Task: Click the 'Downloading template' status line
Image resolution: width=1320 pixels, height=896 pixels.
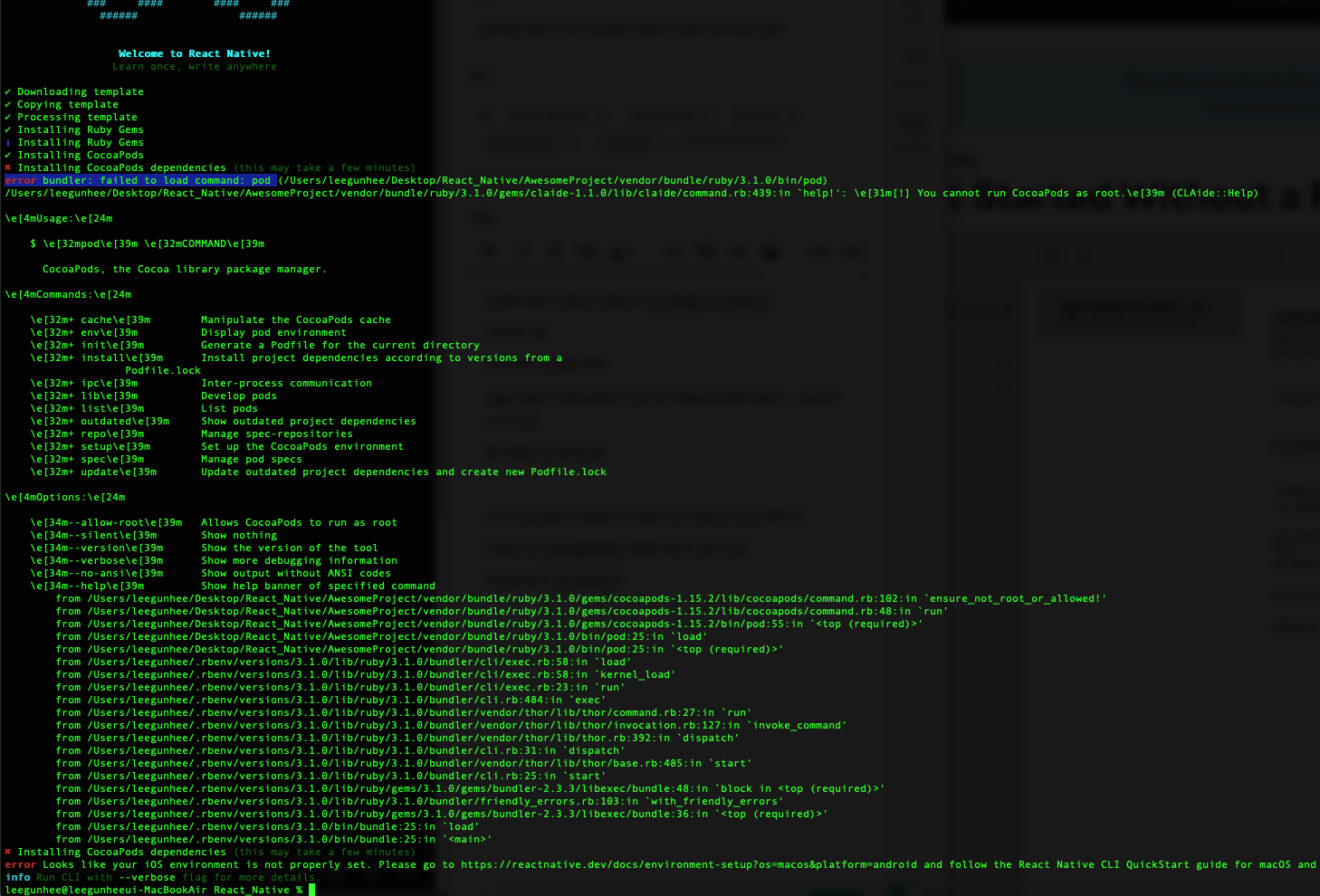Action: (74, 92)
